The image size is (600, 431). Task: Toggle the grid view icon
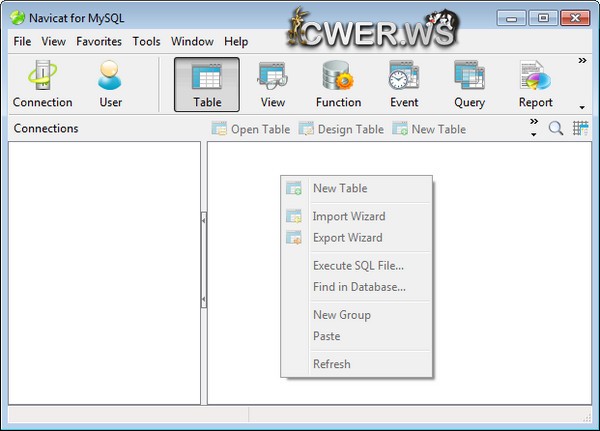tap(581, 129)
